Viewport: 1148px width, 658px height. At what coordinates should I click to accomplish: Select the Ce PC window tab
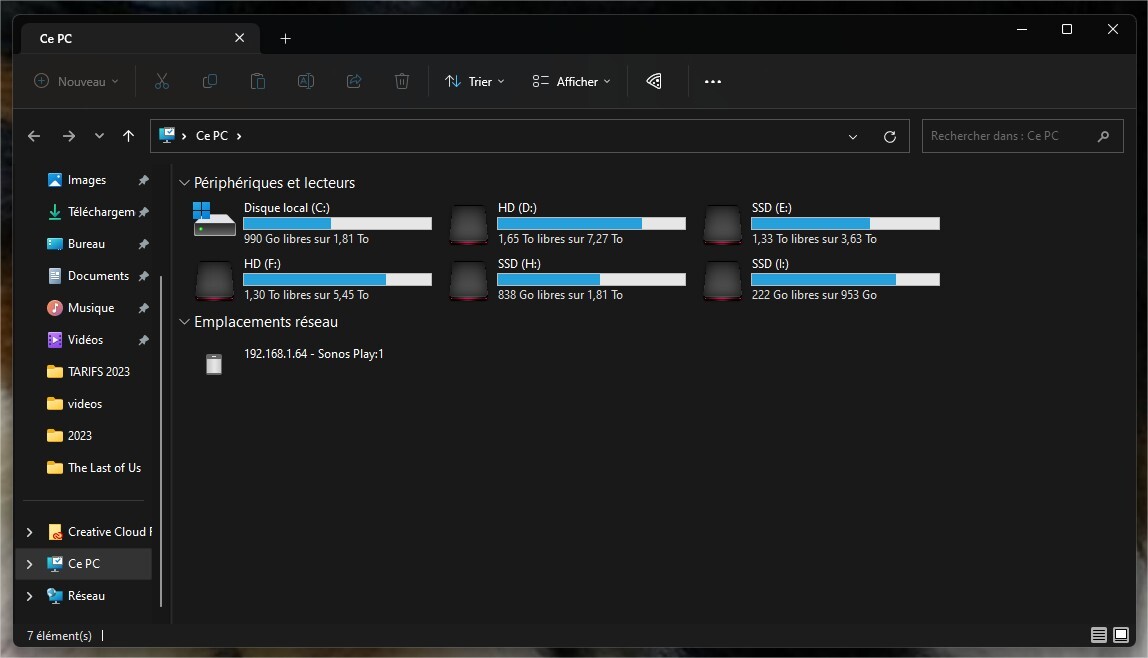[x=141, y=38]
